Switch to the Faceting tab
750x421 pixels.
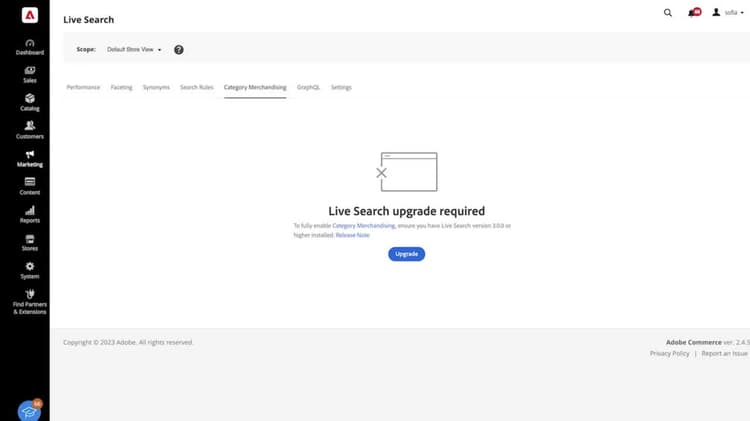pos(121,87)
